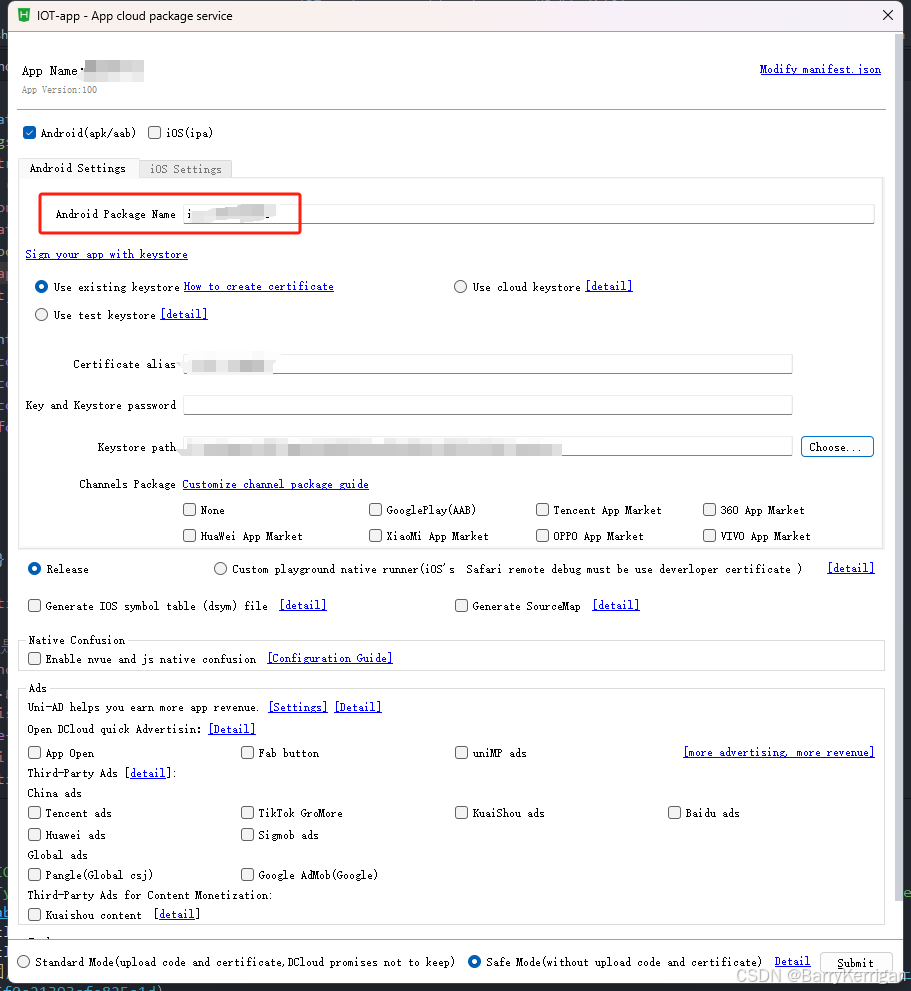
Task: Enable the GooglePlay(AAB) channel package
Action: tap(375, 509)
